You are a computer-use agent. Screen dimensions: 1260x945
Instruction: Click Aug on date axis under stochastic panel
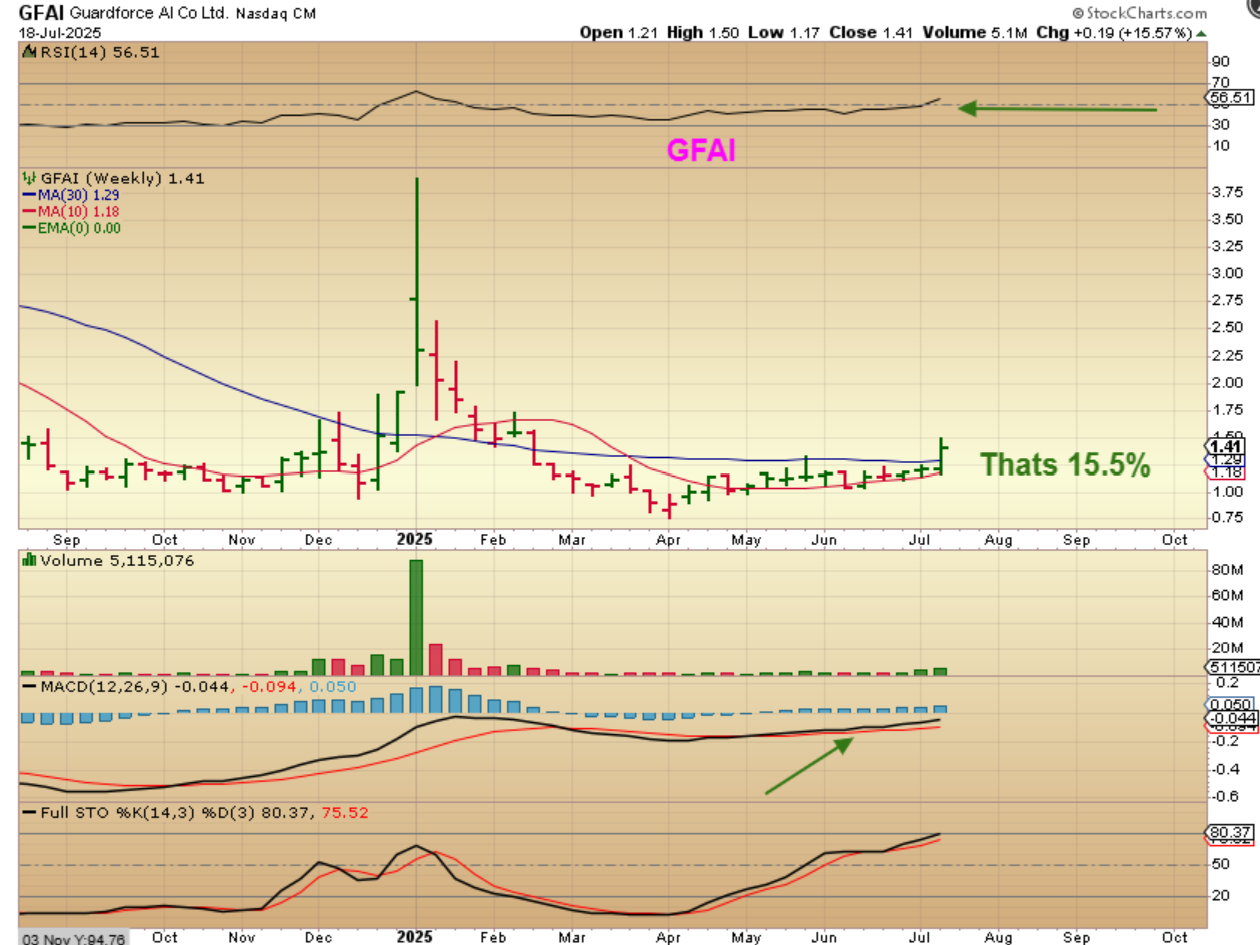click(x=998, y=937)
